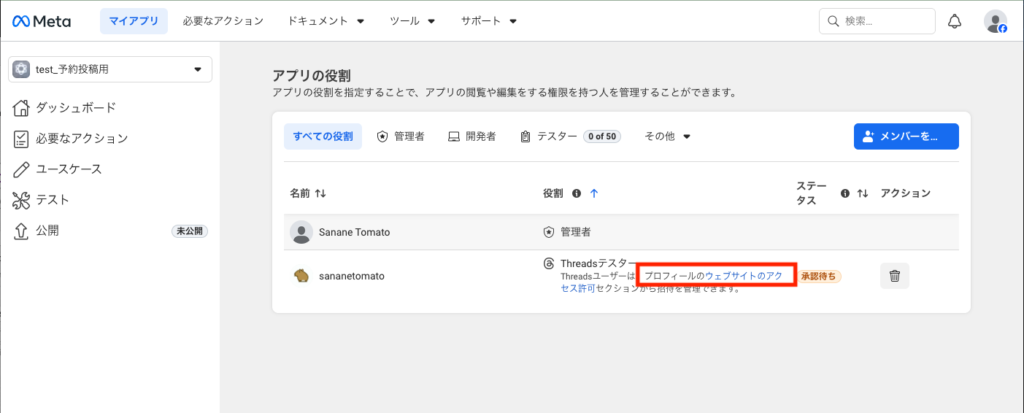Image resolution: width=1024 pixels, height=413 pixels.
Task: Click the 検索 search field
Action: 877,21
